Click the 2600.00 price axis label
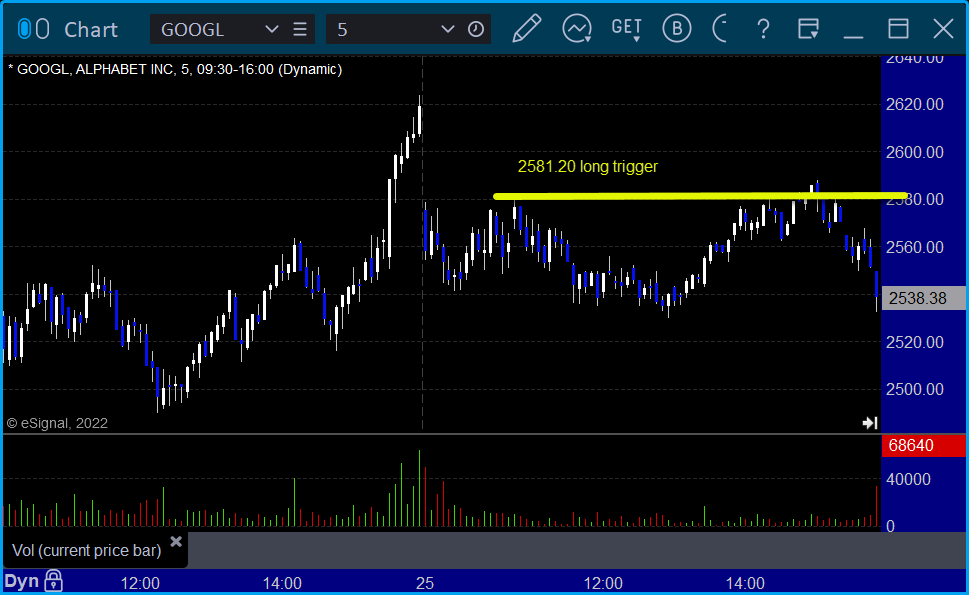 pyautogui.click(x=915, y=153)
